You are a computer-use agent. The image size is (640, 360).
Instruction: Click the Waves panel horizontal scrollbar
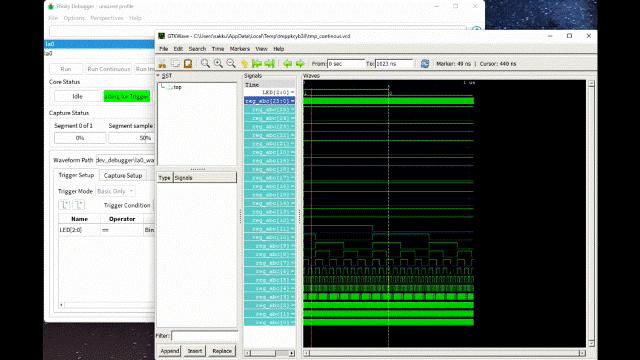coord(444,353)
